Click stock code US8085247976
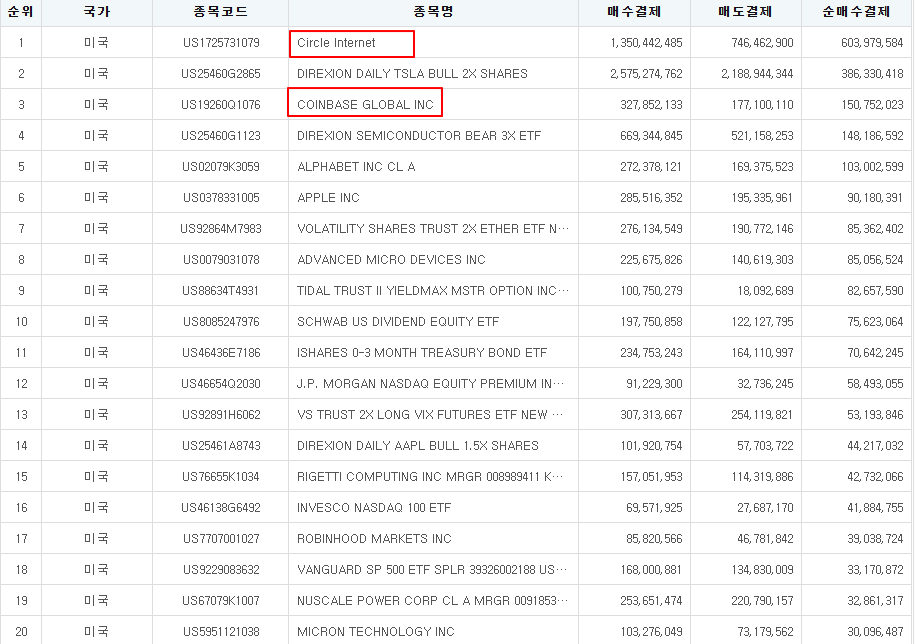 (x=221, y=321)
